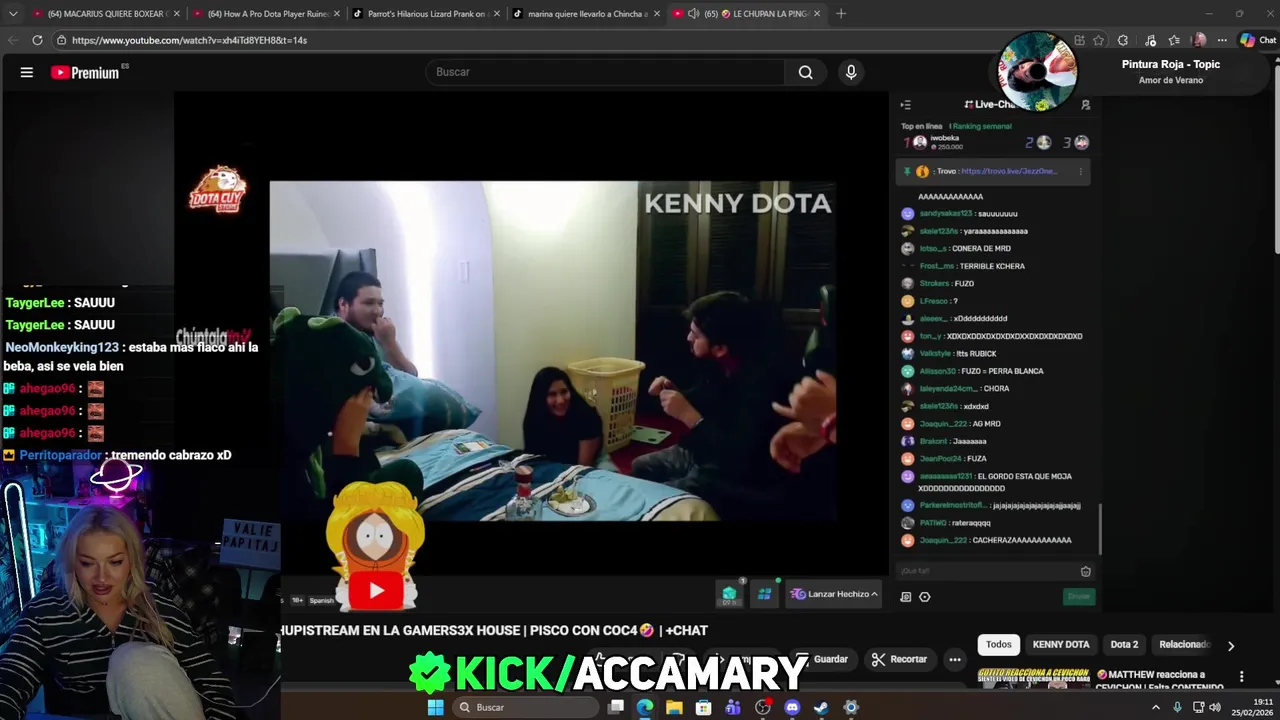Click the chat rules icon below input

(906, 597)
